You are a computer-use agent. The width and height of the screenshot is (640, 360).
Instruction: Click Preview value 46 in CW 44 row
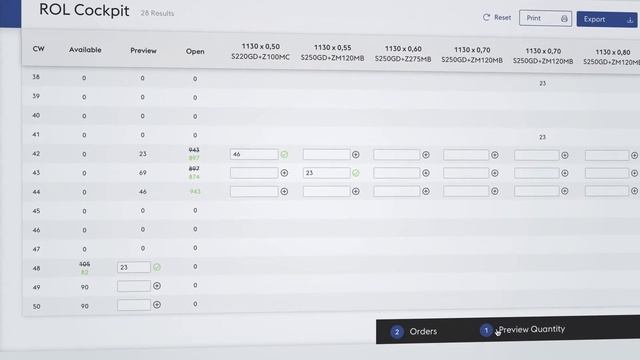142,191
